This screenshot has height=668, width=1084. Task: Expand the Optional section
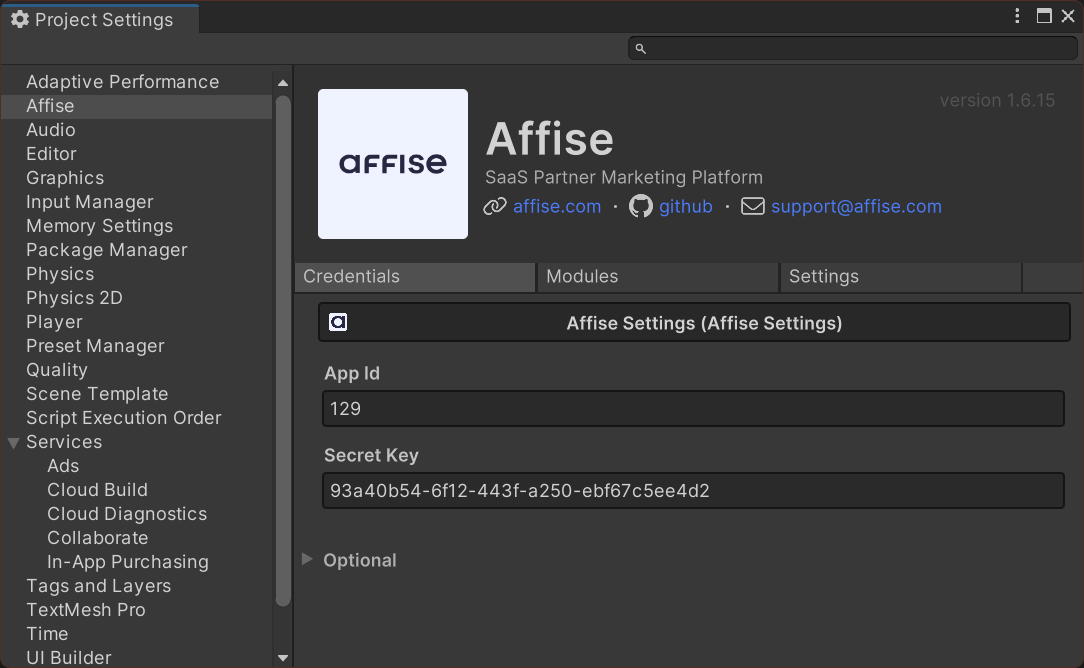pos(306,560)
